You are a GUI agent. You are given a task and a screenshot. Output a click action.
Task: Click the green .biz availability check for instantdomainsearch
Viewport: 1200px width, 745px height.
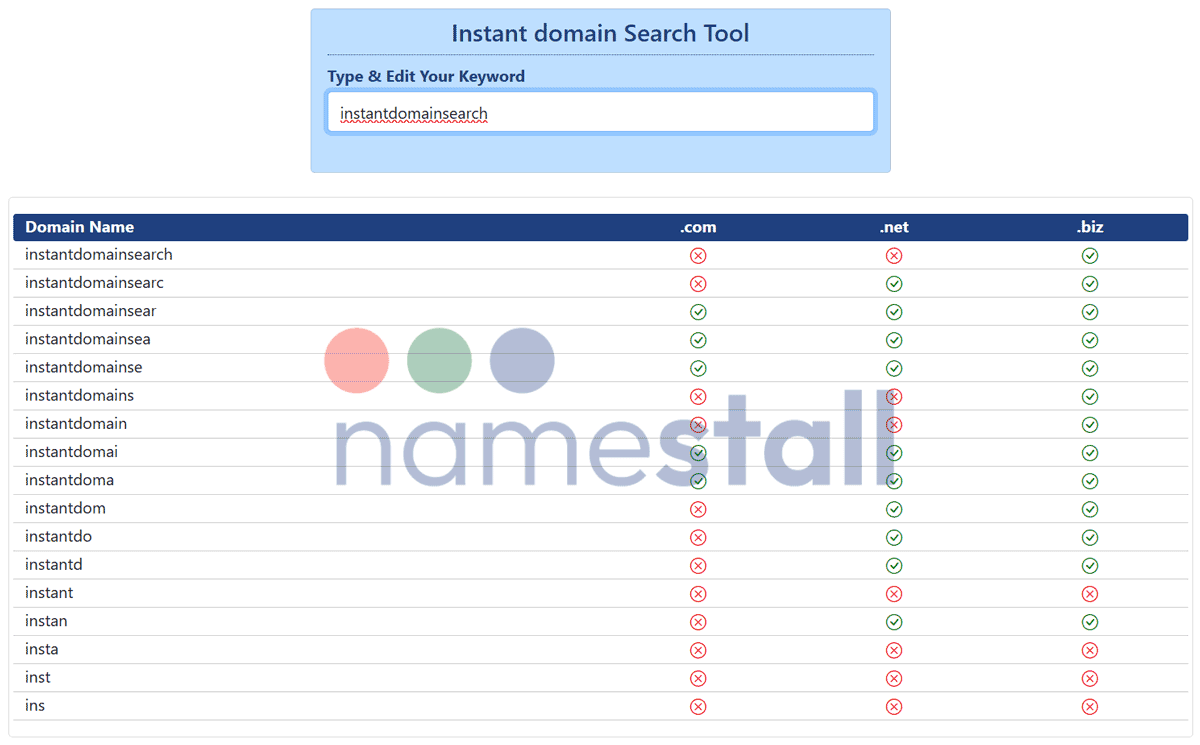tap(1090, 255)
